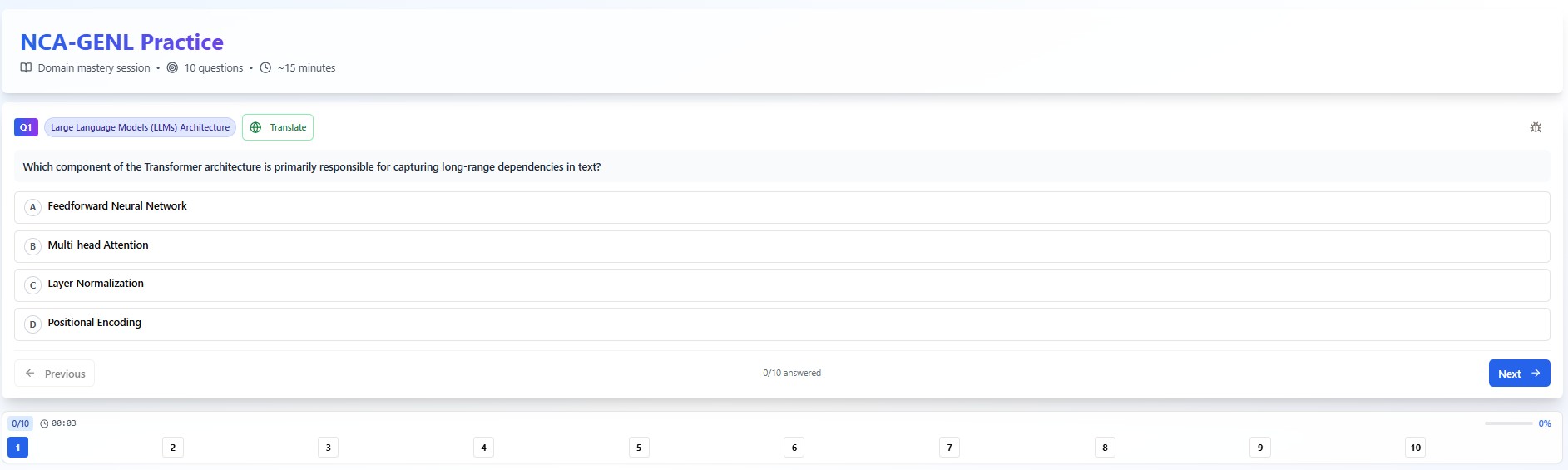This screenshot has height=470, width=1568.
Task: Click the Large Language Models Architecture tag
Action: (140, 127)
